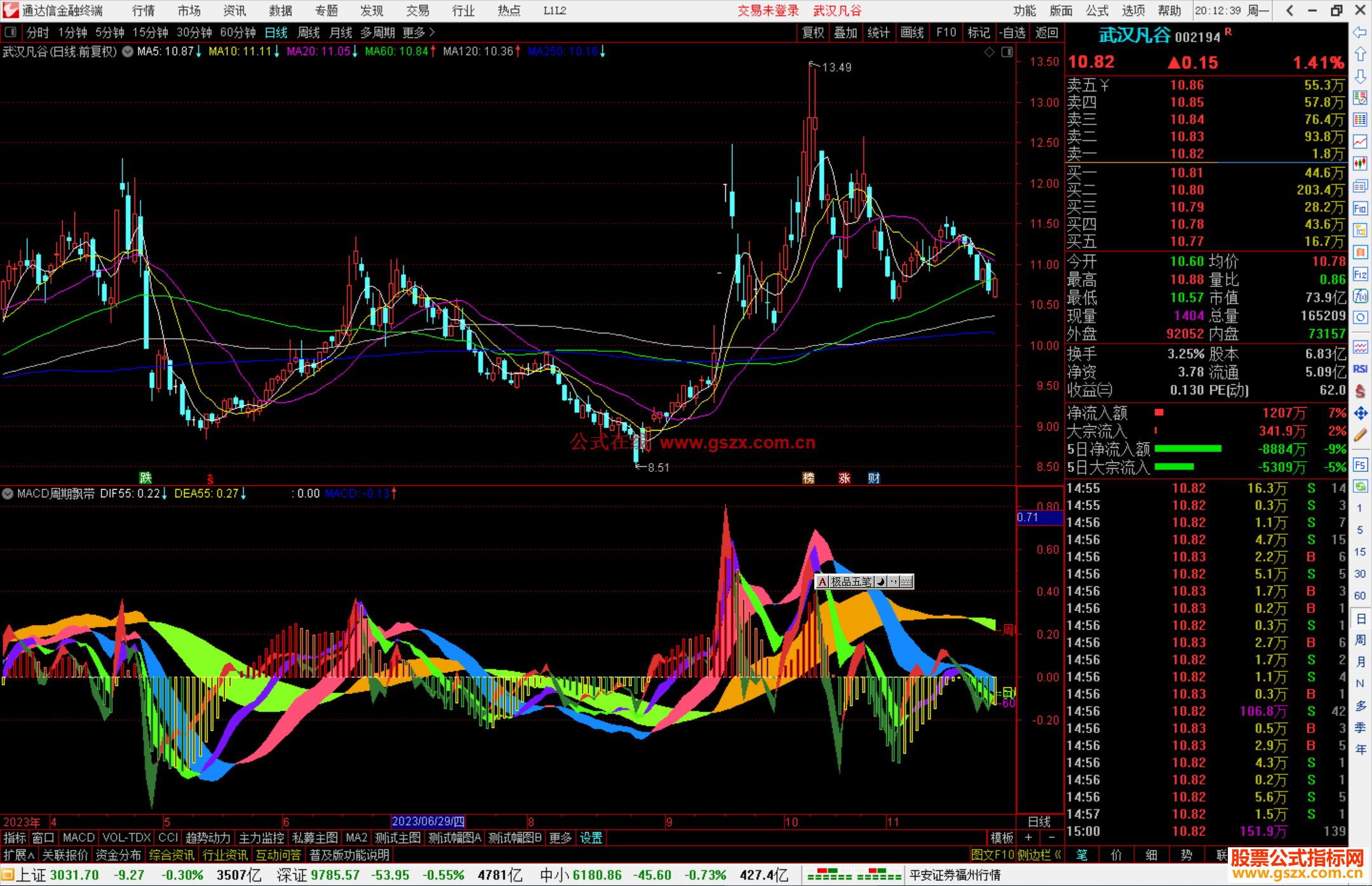Click the F12 sidebar icon
This screenshot has height=886, width=1372.
[1360, 274]
